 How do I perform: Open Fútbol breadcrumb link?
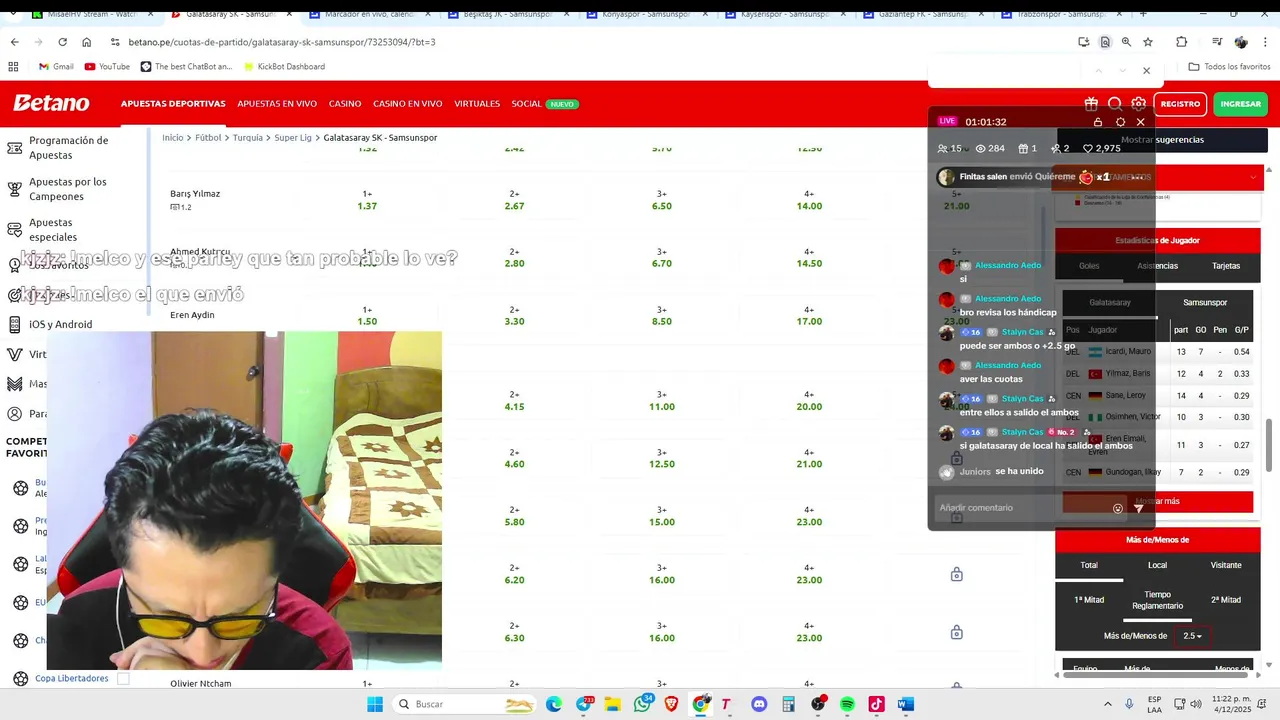tap(208, 137)
